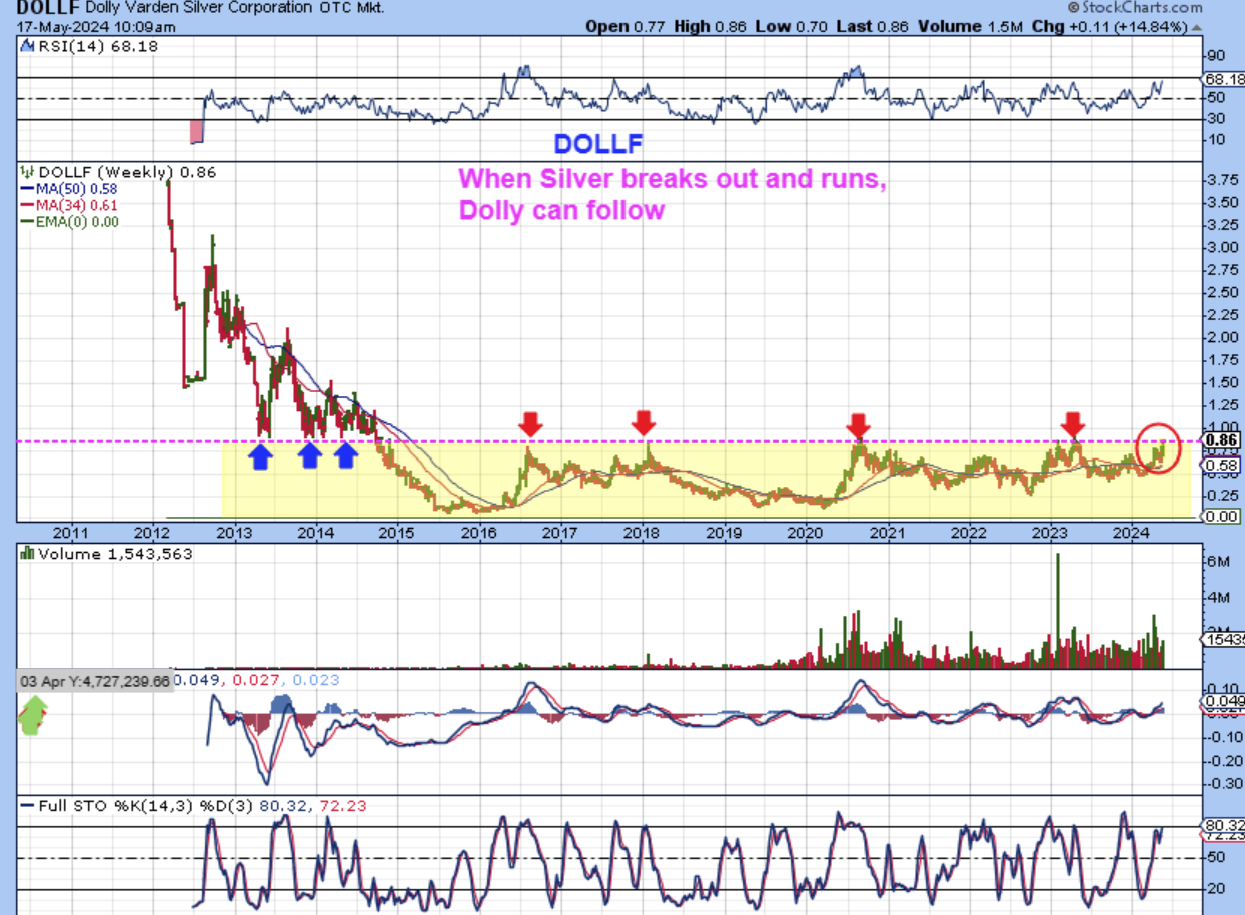1245x915 pixels.
Task: Click the 2021 label on the time axis
Action: (x=888, y=532)
